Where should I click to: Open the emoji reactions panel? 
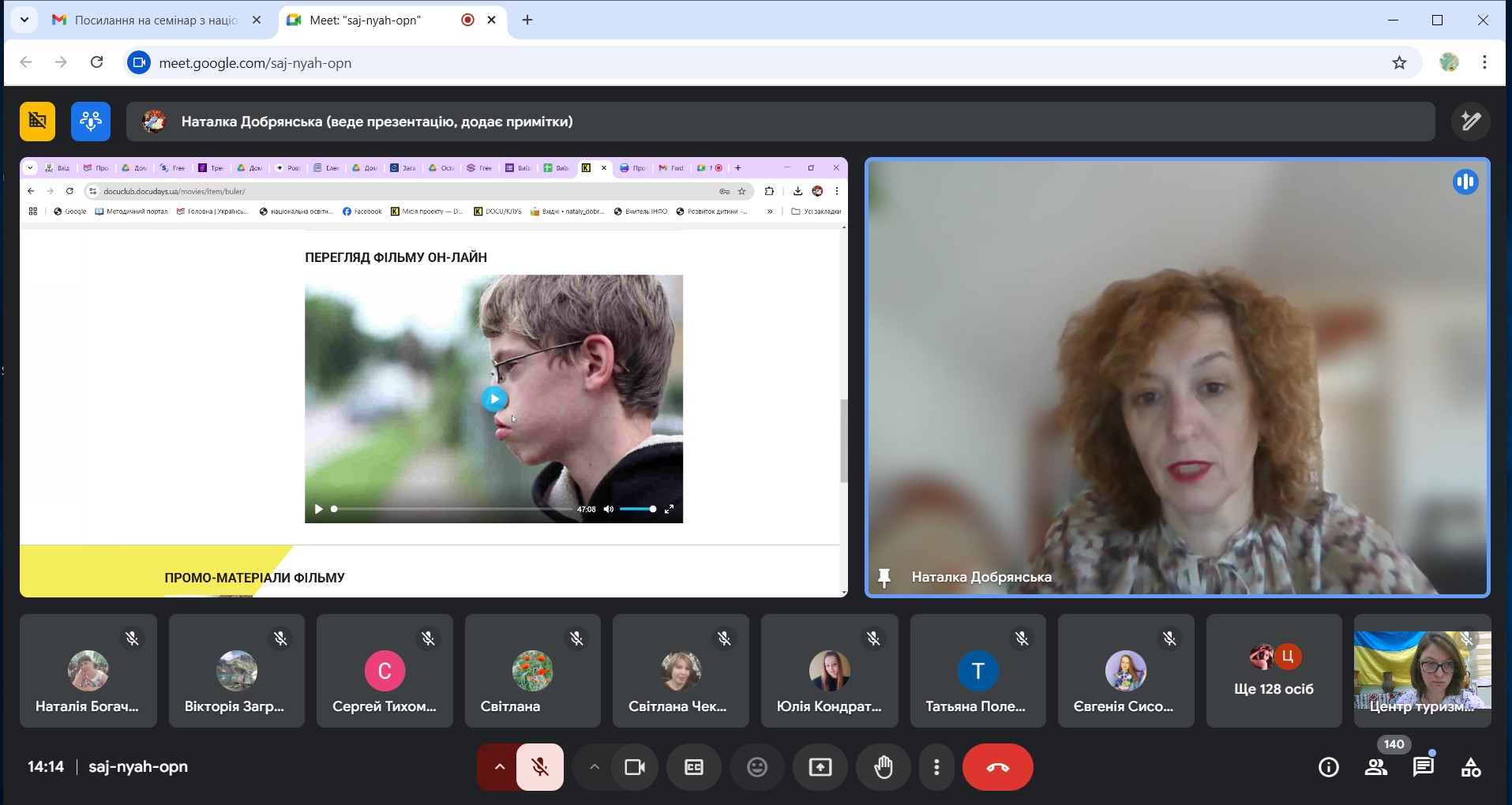click(x=756, y=767)
